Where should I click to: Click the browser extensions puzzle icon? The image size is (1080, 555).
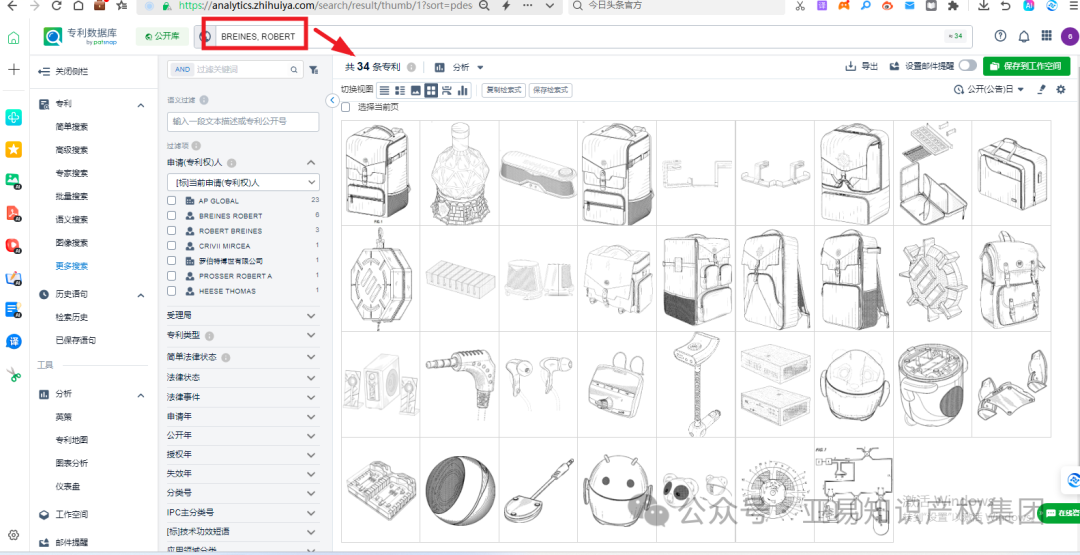click(953, 6)
